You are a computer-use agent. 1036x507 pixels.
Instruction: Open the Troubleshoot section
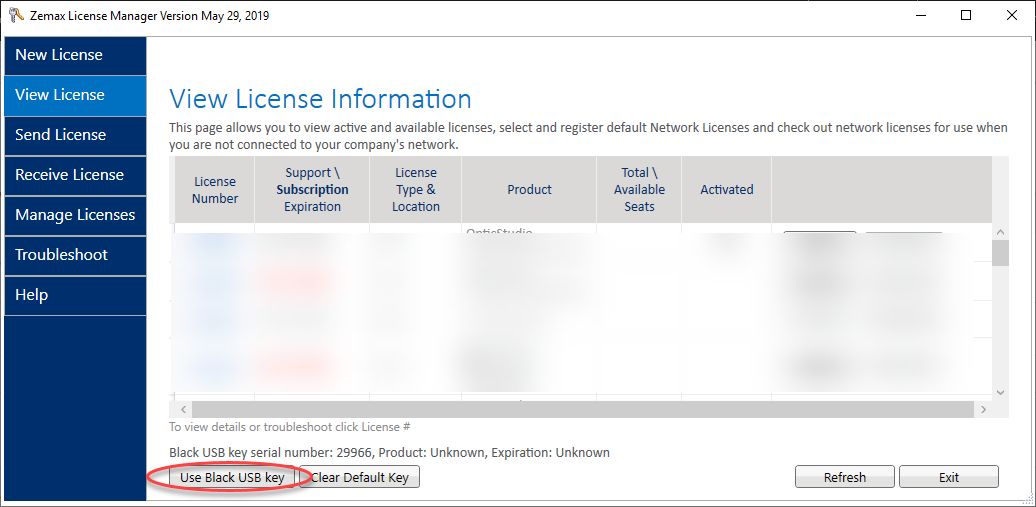coord(75,255)
